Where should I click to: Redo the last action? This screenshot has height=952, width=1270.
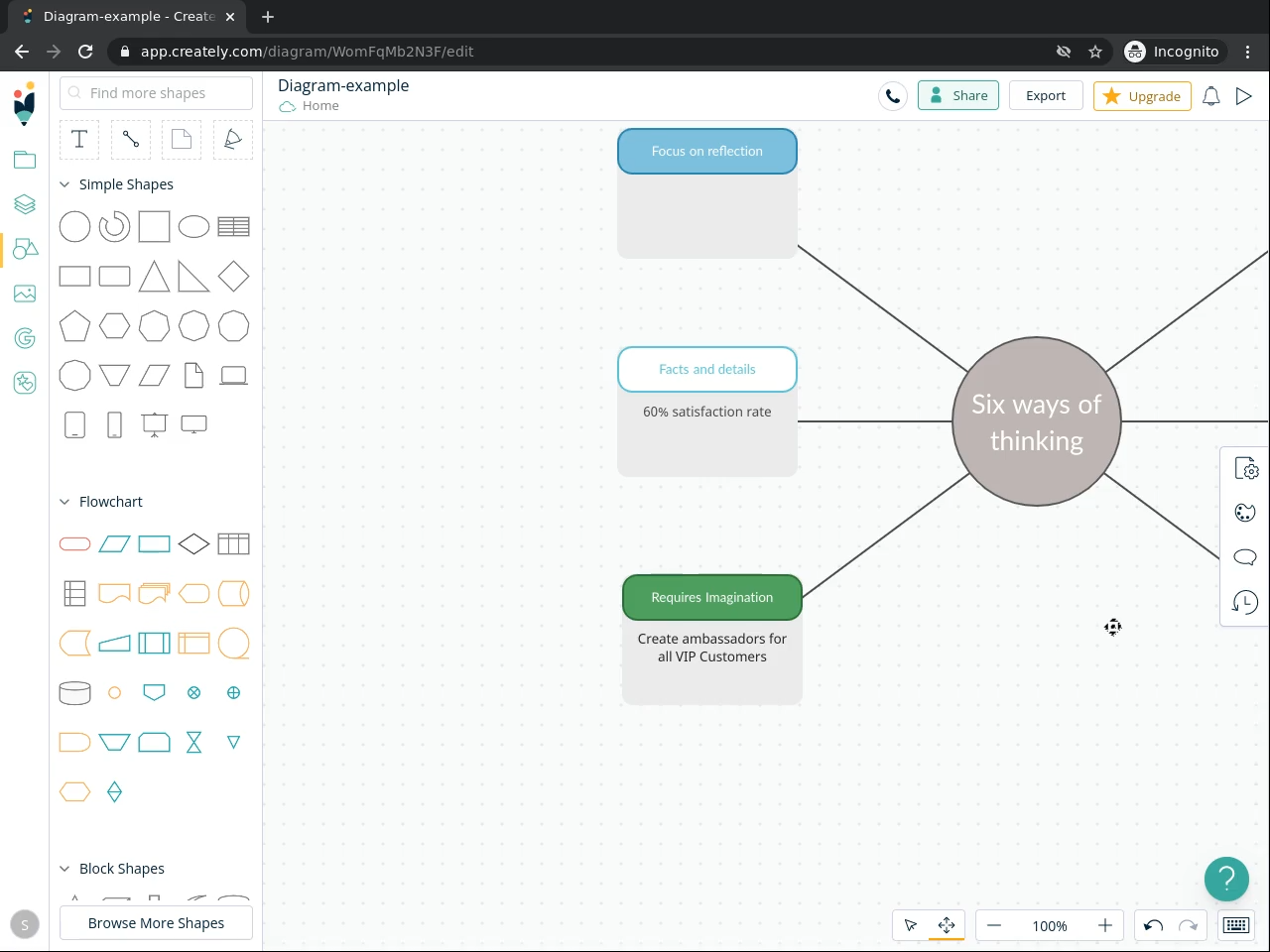point(1188,925)
